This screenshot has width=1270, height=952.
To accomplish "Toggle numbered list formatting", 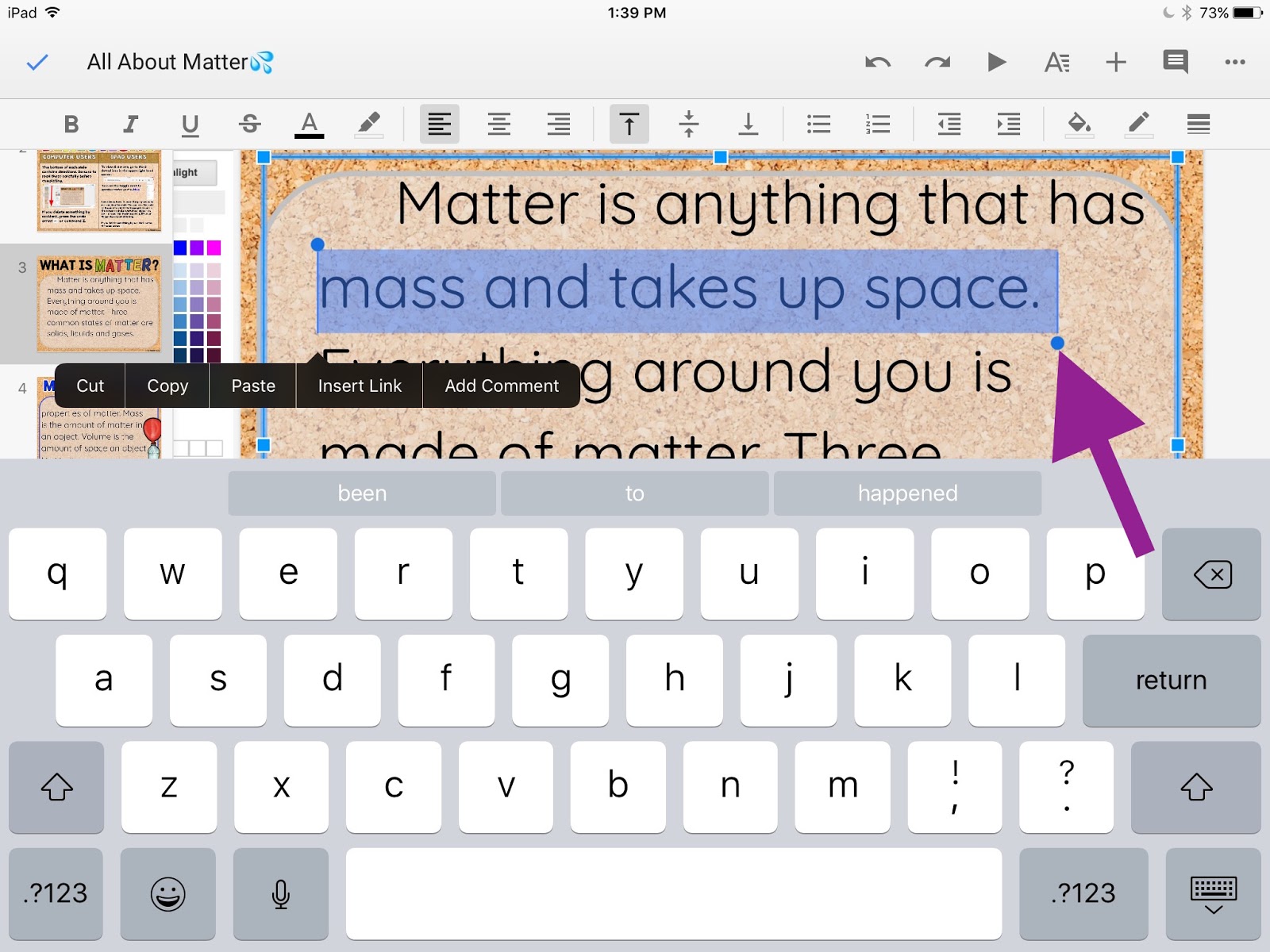I will click(877, 124).
